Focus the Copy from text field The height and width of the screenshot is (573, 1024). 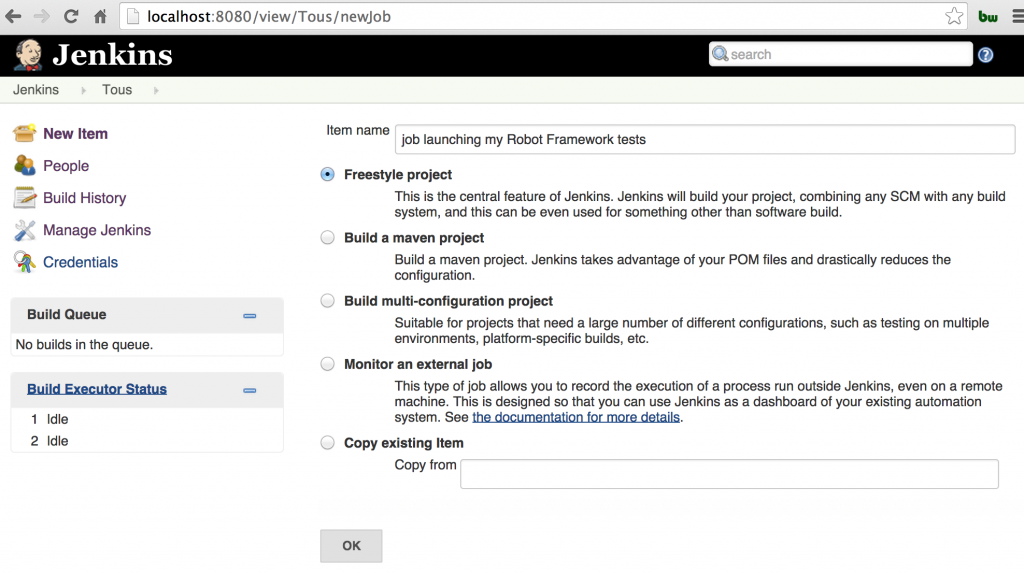729,474
